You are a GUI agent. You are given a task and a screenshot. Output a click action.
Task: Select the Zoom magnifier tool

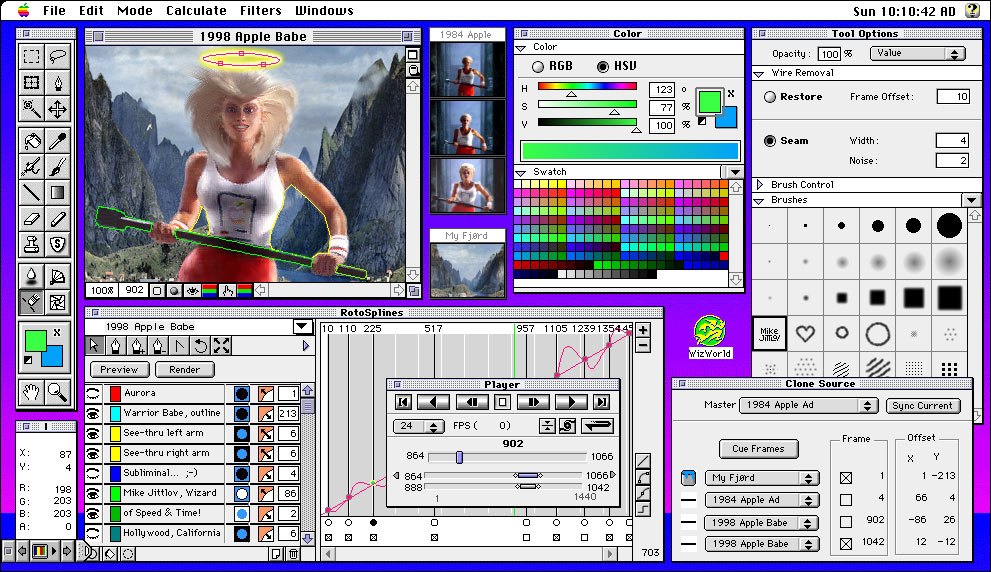coord(58,391)
